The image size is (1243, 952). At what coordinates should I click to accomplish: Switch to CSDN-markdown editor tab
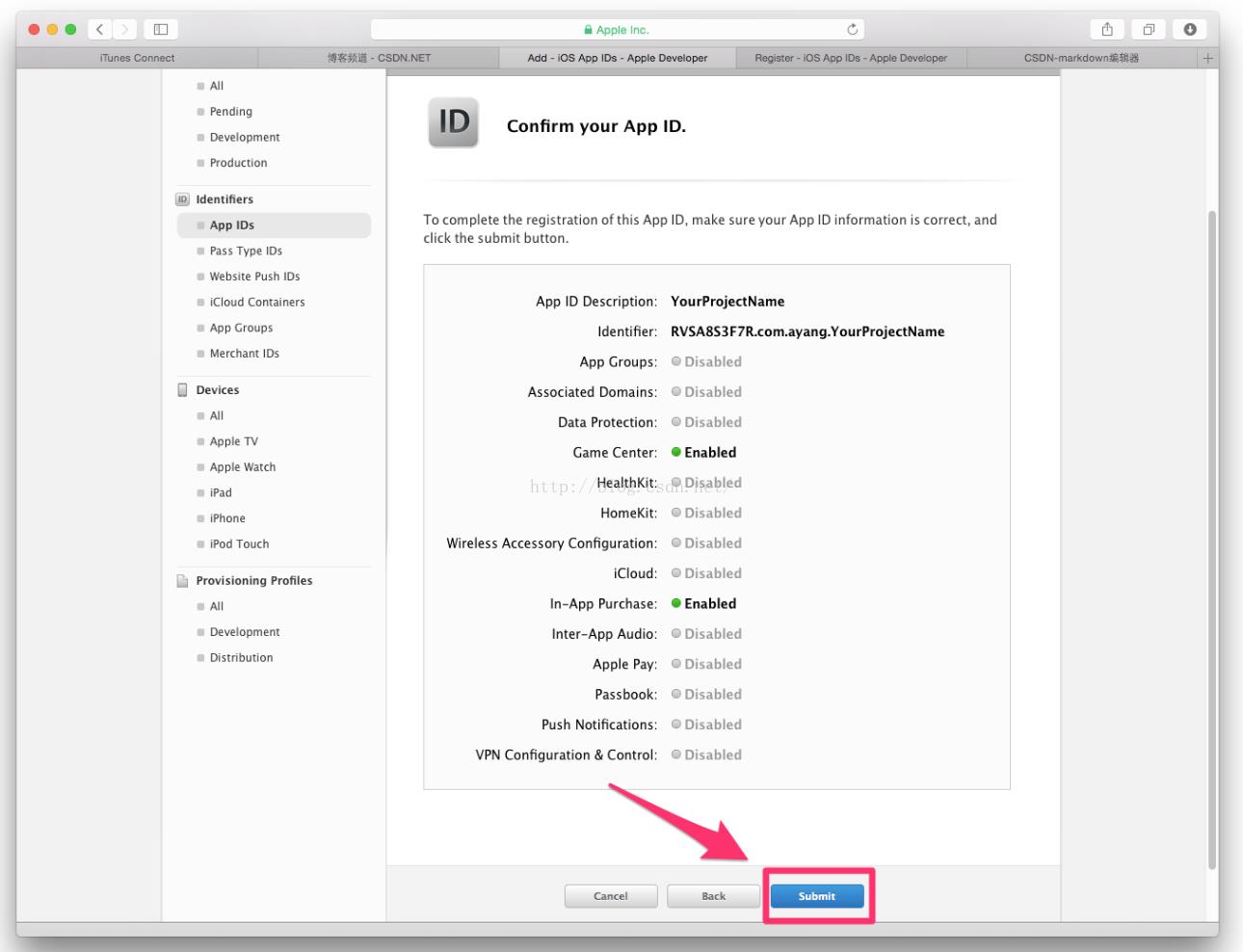coord(1081,58)
